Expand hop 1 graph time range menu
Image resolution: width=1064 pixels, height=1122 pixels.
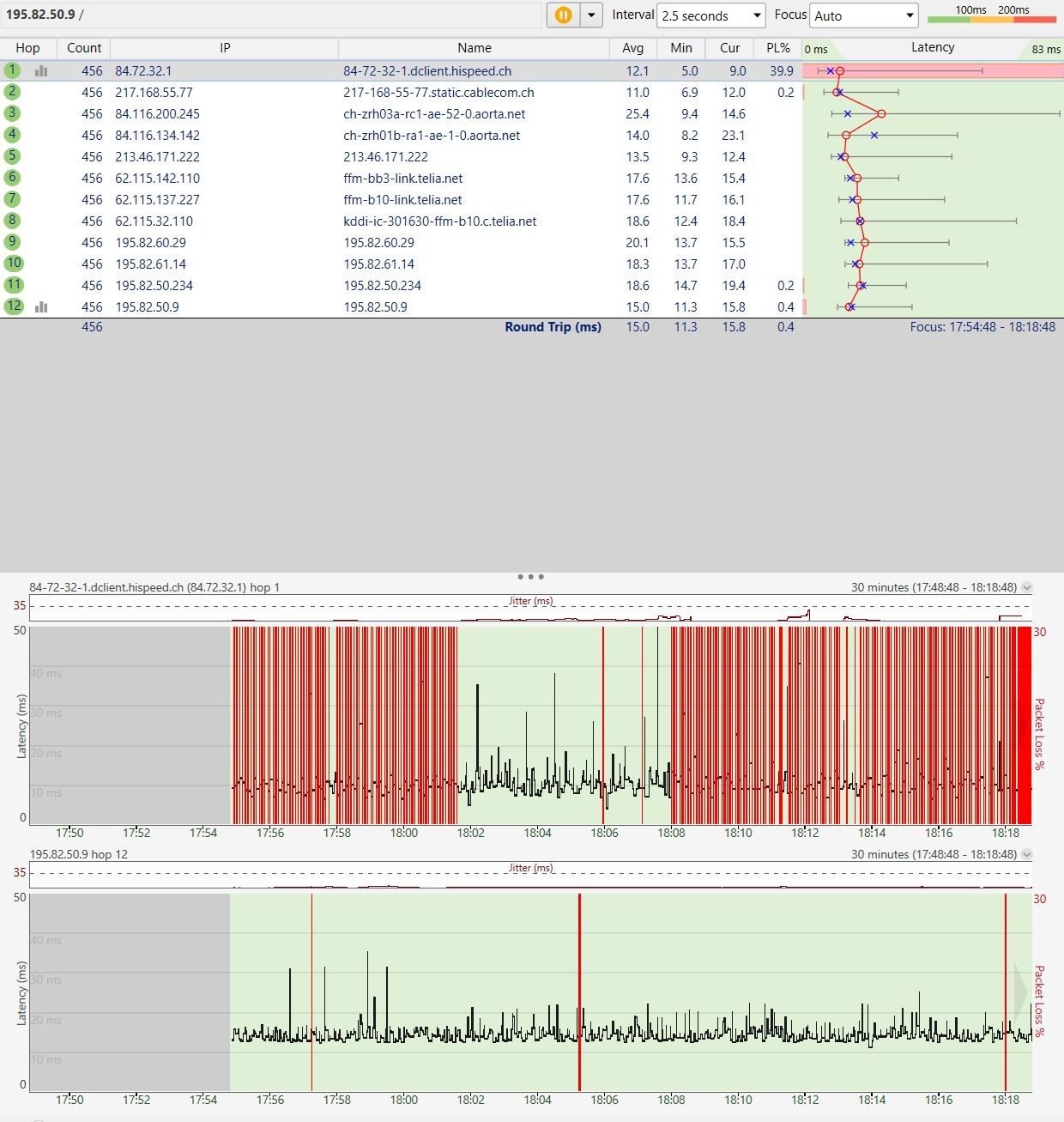[x=1027, y=588]
